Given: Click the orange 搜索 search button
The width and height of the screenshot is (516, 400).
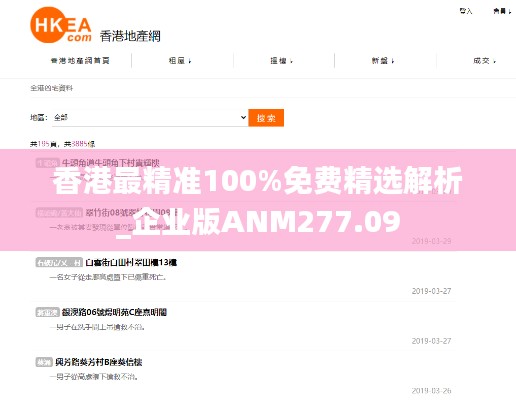Looking at the screenshot, I should (x=266, y=118).
